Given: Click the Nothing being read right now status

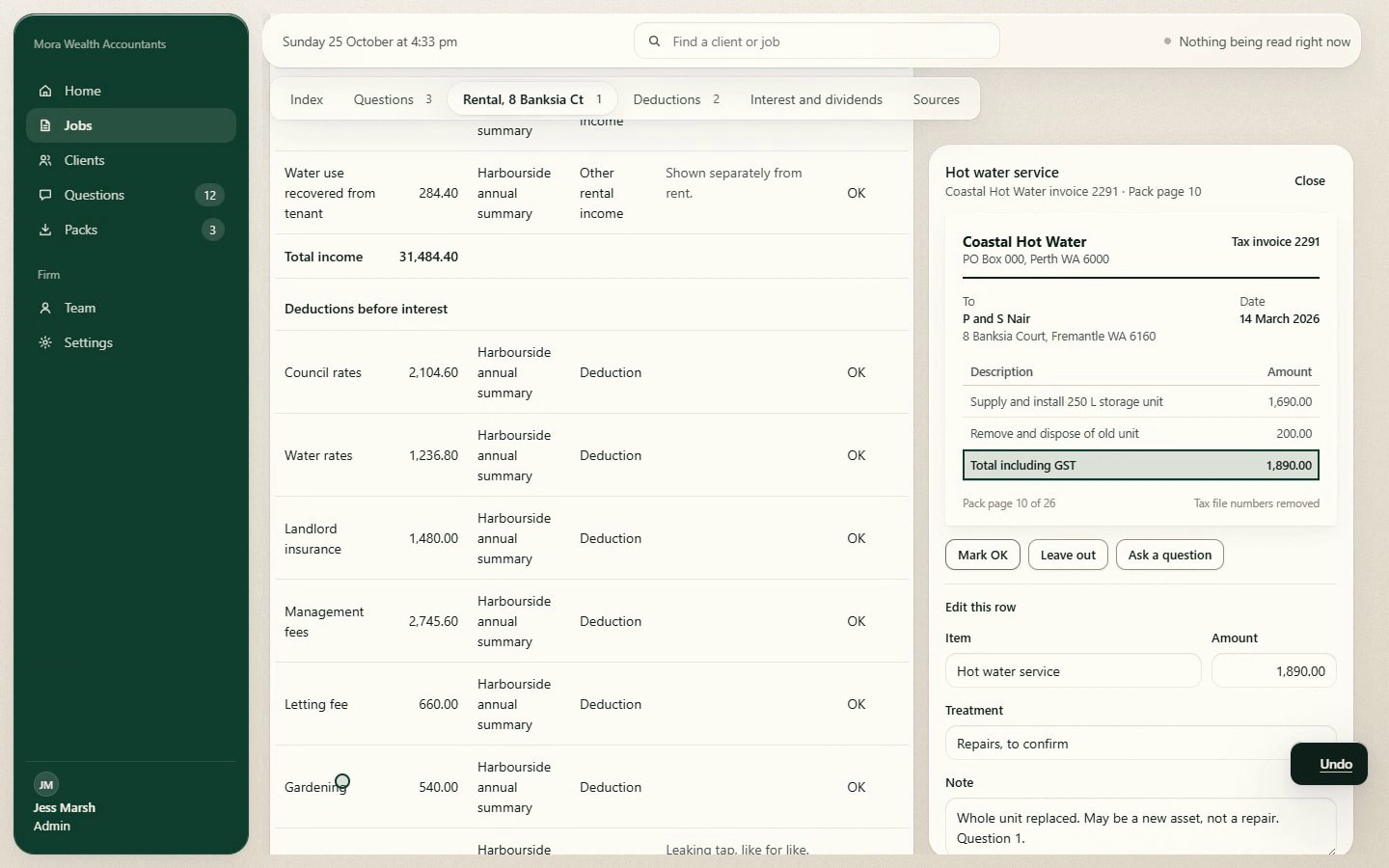Looking at the screenshot, I should click(x=1256, y=41).
